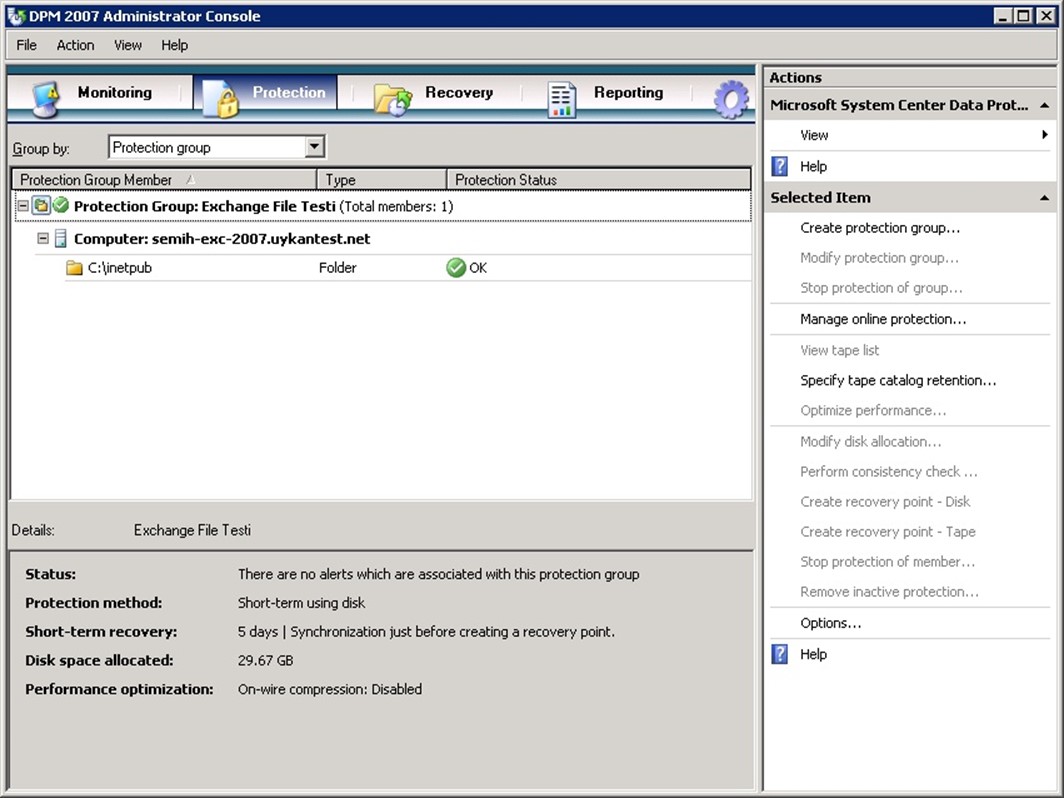
Task: Click Create protection group action
Action: click(x=879, y=228)
